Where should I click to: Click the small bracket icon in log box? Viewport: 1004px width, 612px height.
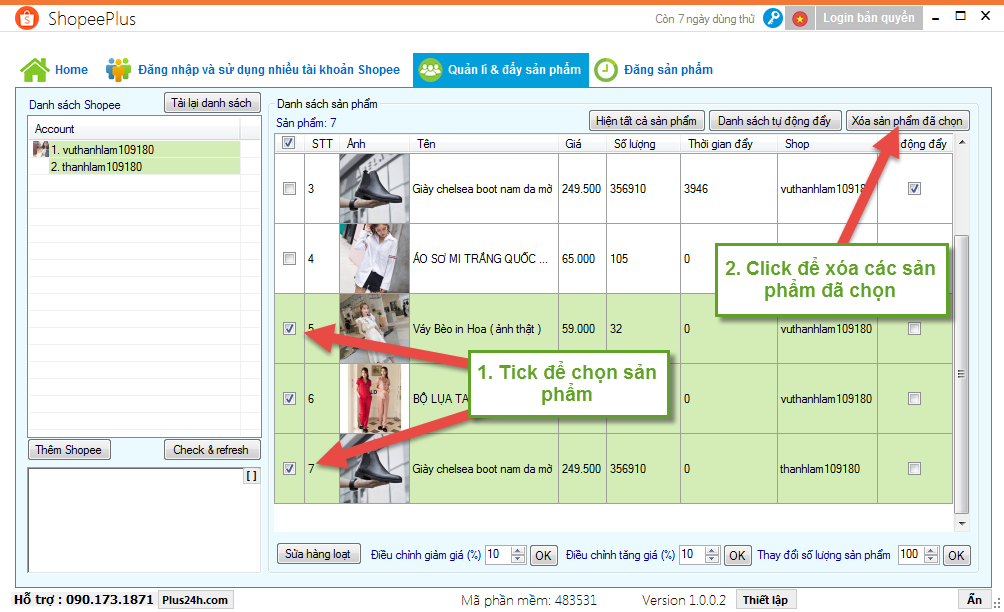[x=251, y=476]
